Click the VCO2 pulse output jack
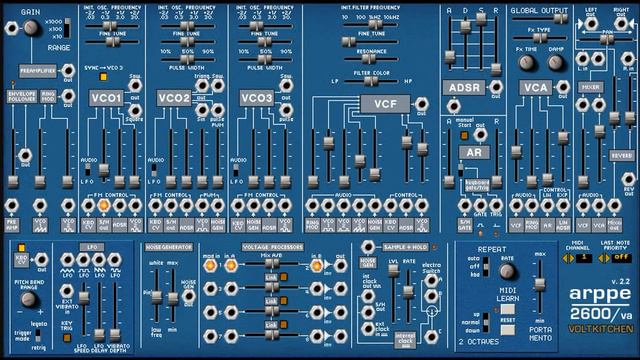Image resolution: width=640 pixels, height=360 pixels. [218, 110]
